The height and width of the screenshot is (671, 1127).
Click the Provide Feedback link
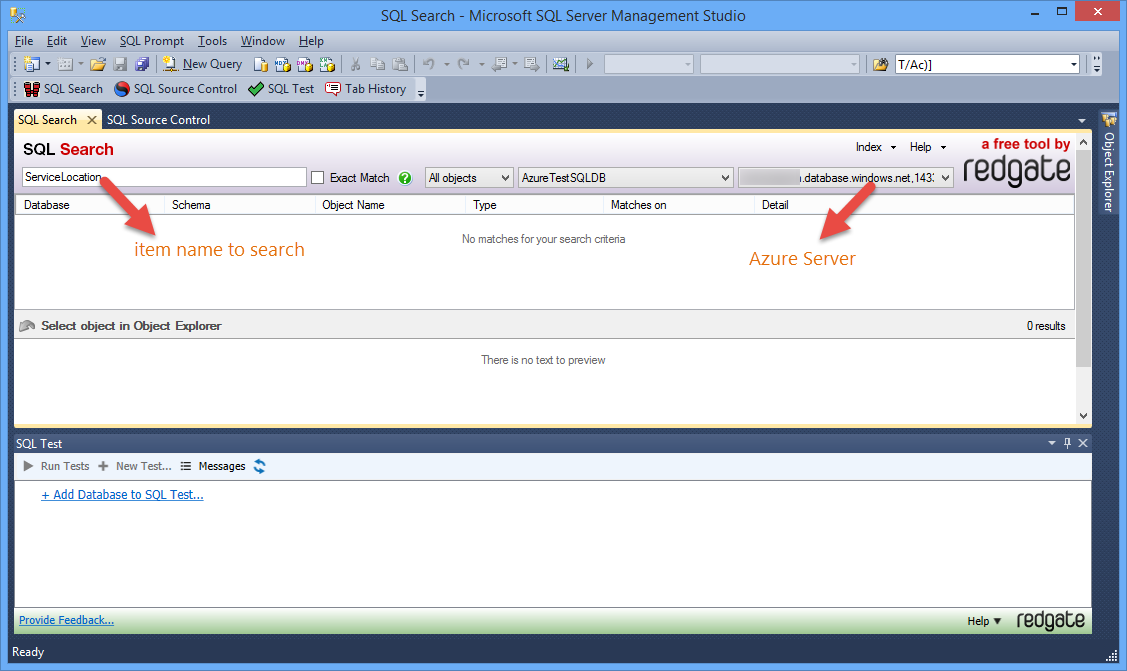click(x=66, y=620)
